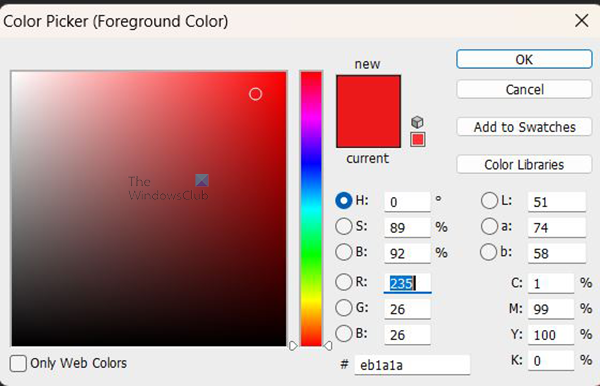
Task: Click the hex field showing eb1a1a
Action: coord(412,365)
